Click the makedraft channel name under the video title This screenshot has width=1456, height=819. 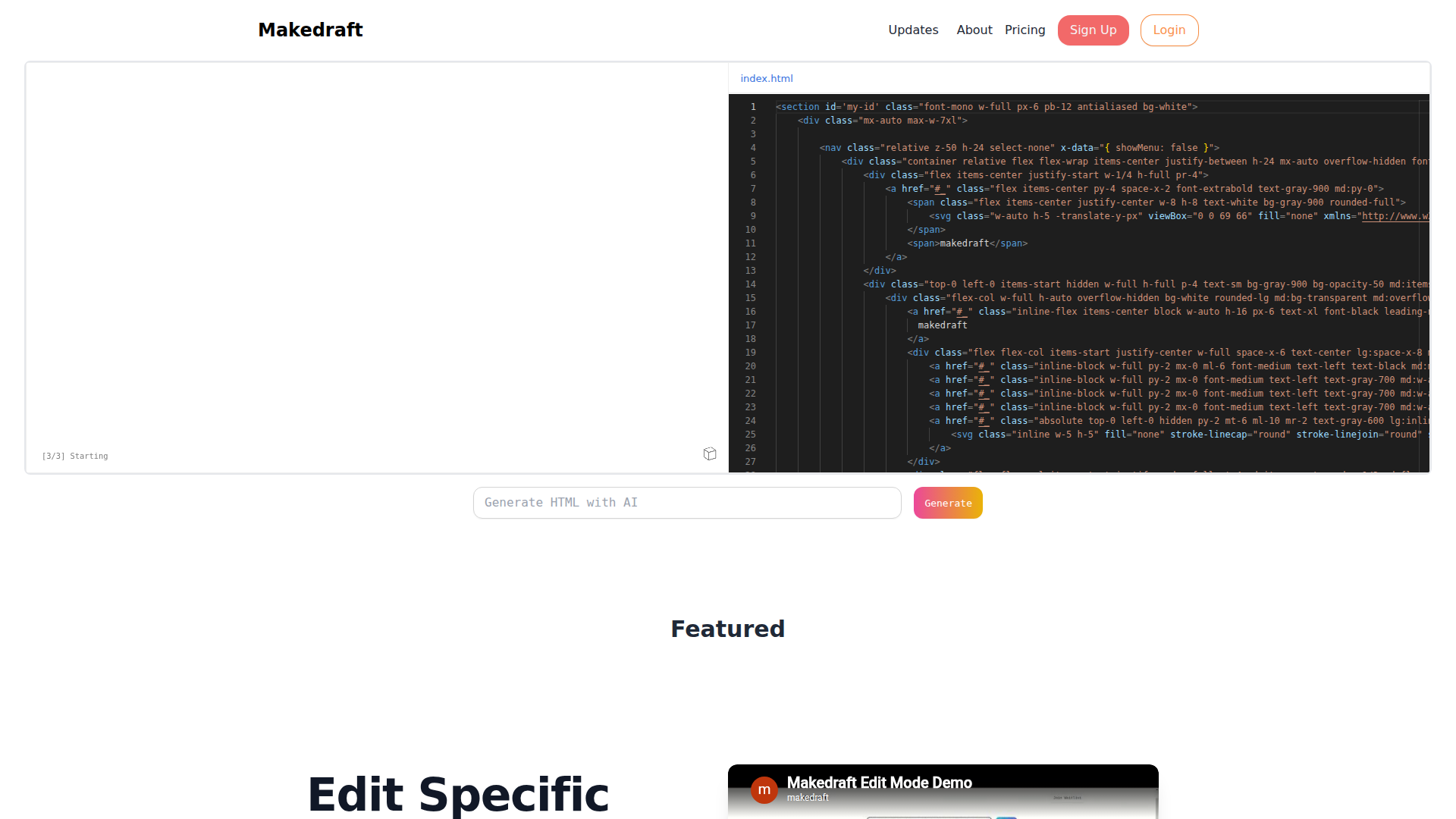[x=807, y=798]
